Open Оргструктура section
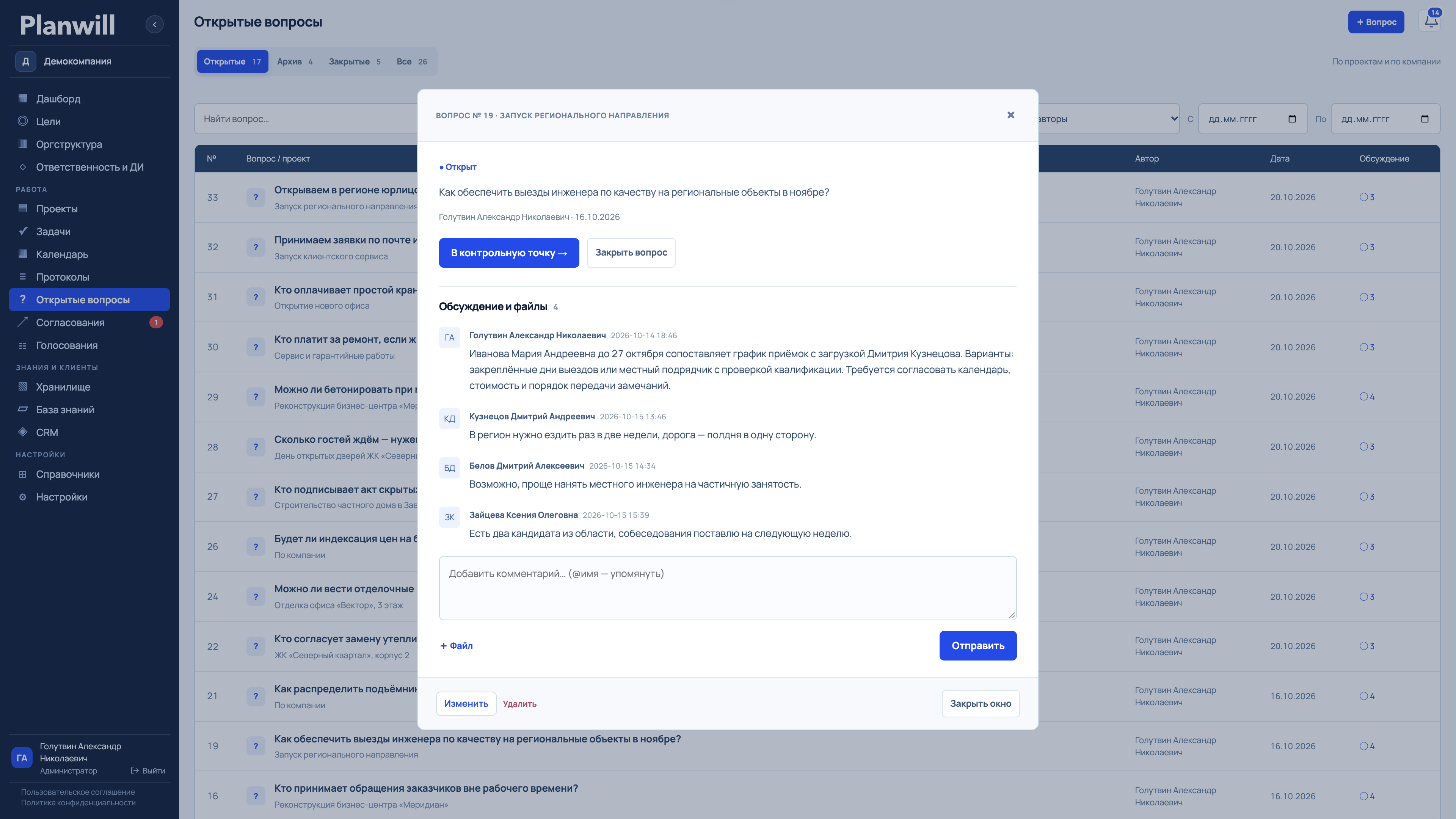This screenshot has width=1456, height=819. (90, 144)
